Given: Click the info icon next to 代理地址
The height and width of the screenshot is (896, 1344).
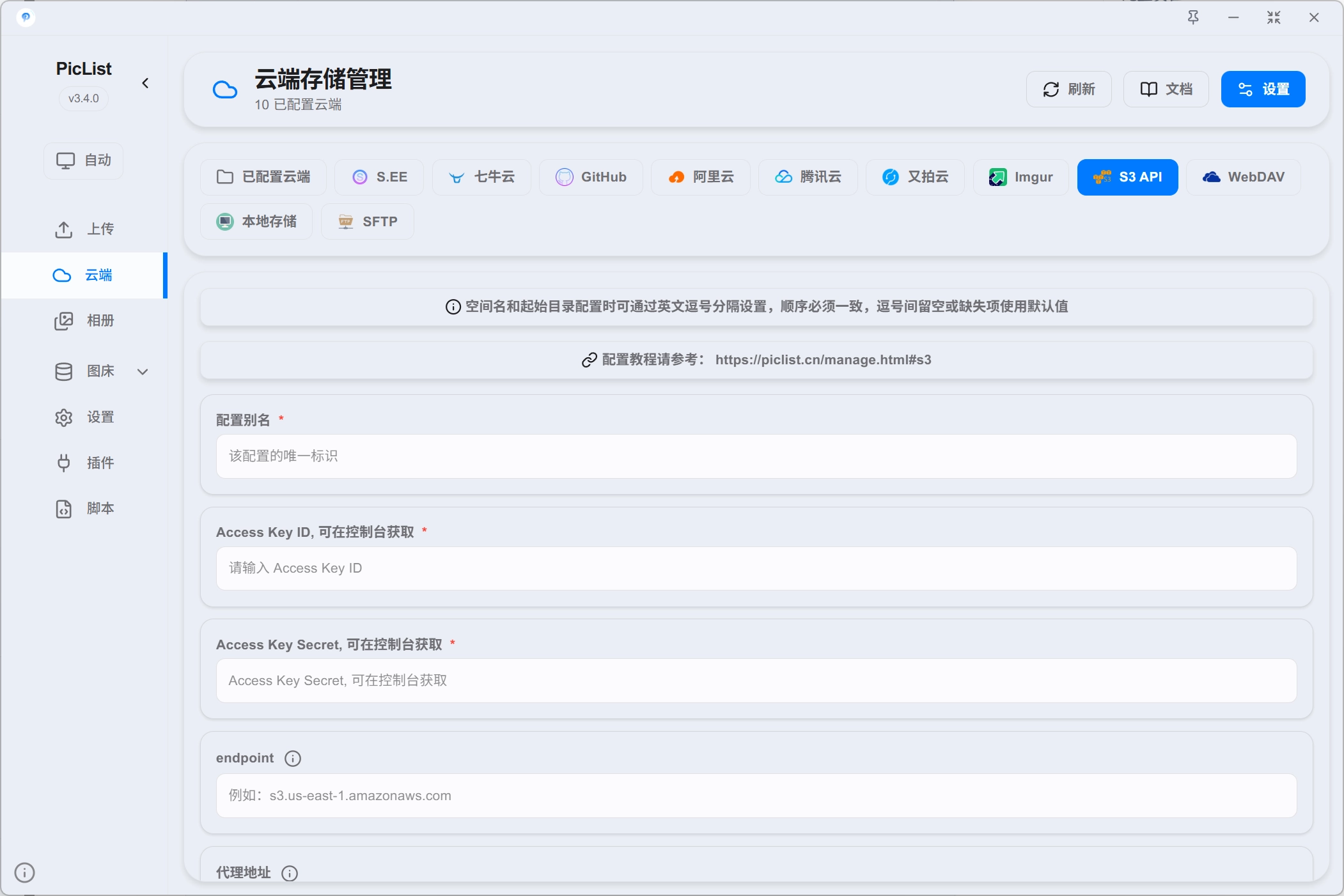Looking at the screenshot, I should point(290,873).
